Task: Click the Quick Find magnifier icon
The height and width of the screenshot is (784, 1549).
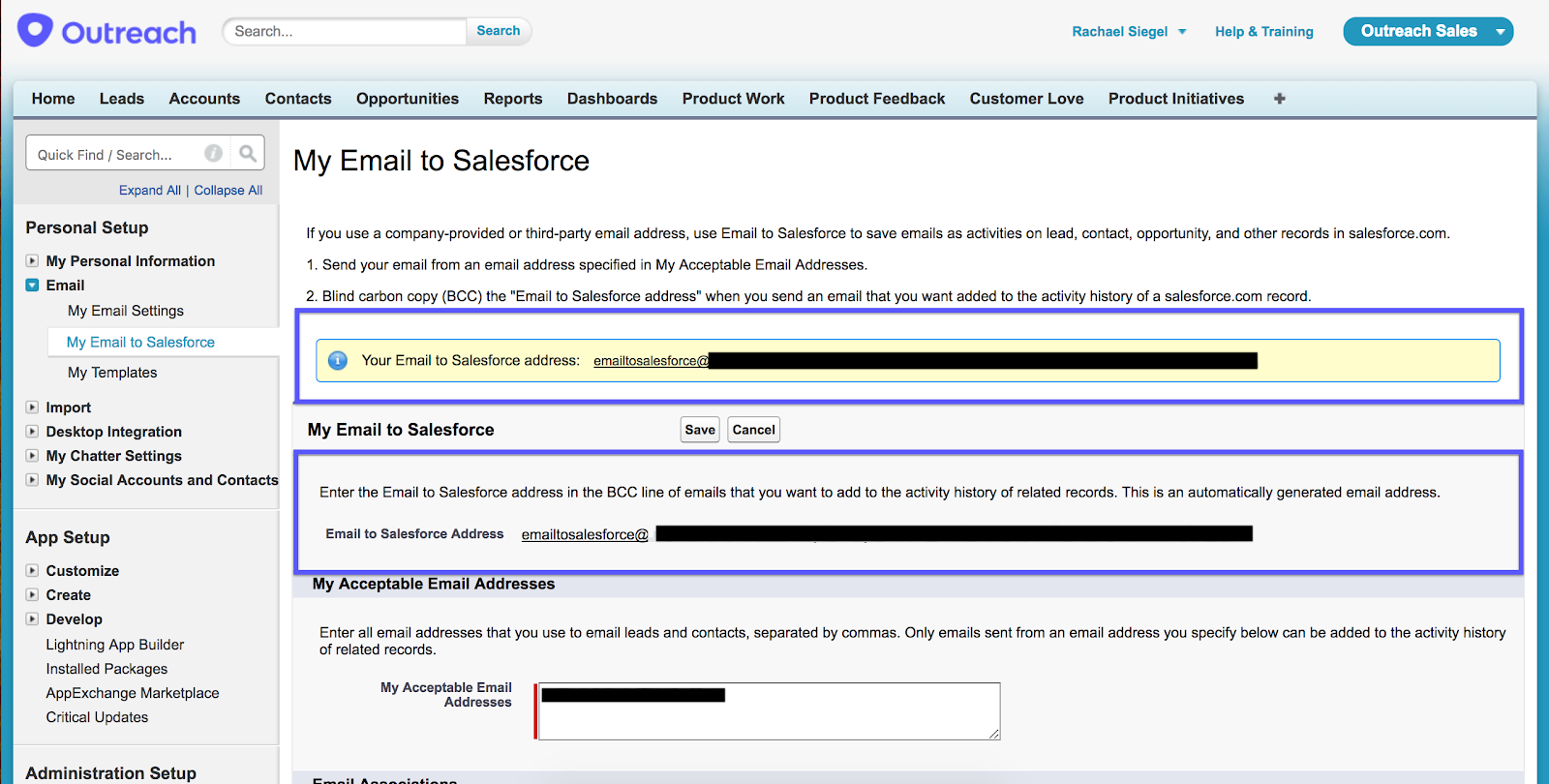Action: [248, 153]
